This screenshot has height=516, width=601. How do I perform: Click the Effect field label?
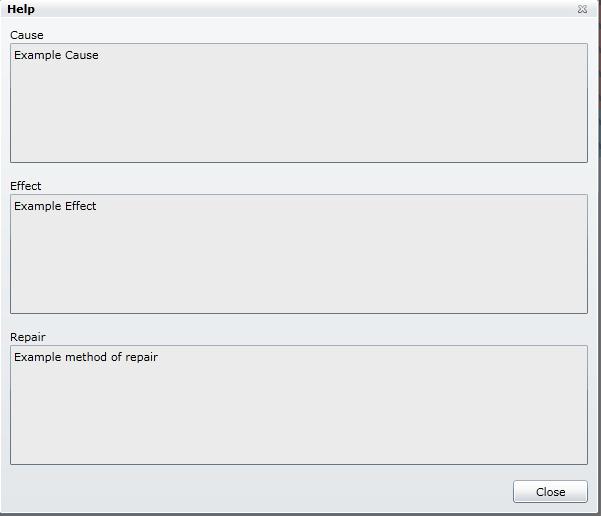pos(26,186)
